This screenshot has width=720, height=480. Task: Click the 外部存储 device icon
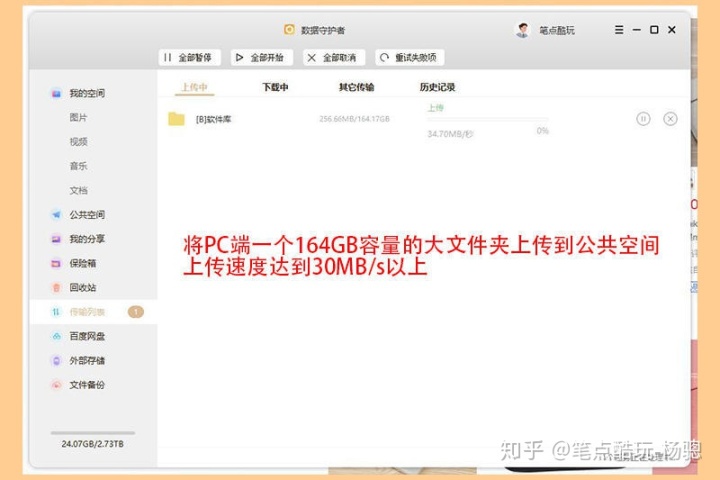coord(56,361)
